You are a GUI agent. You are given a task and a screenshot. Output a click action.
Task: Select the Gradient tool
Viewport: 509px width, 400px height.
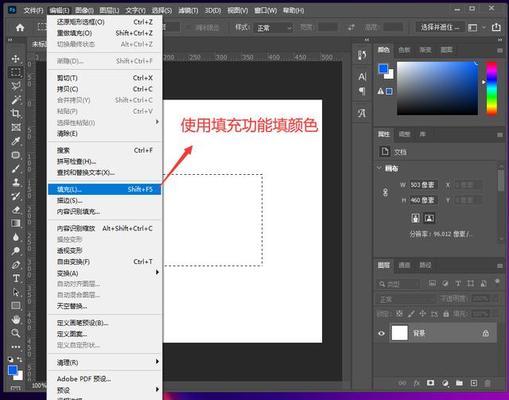(16, 223)
